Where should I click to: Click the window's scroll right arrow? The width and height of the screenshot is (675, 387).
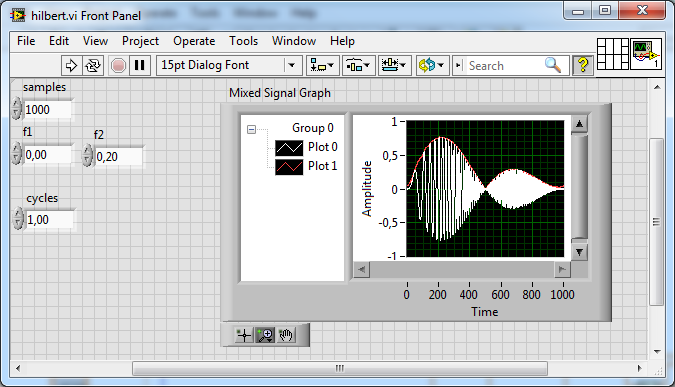pos(640,368)
